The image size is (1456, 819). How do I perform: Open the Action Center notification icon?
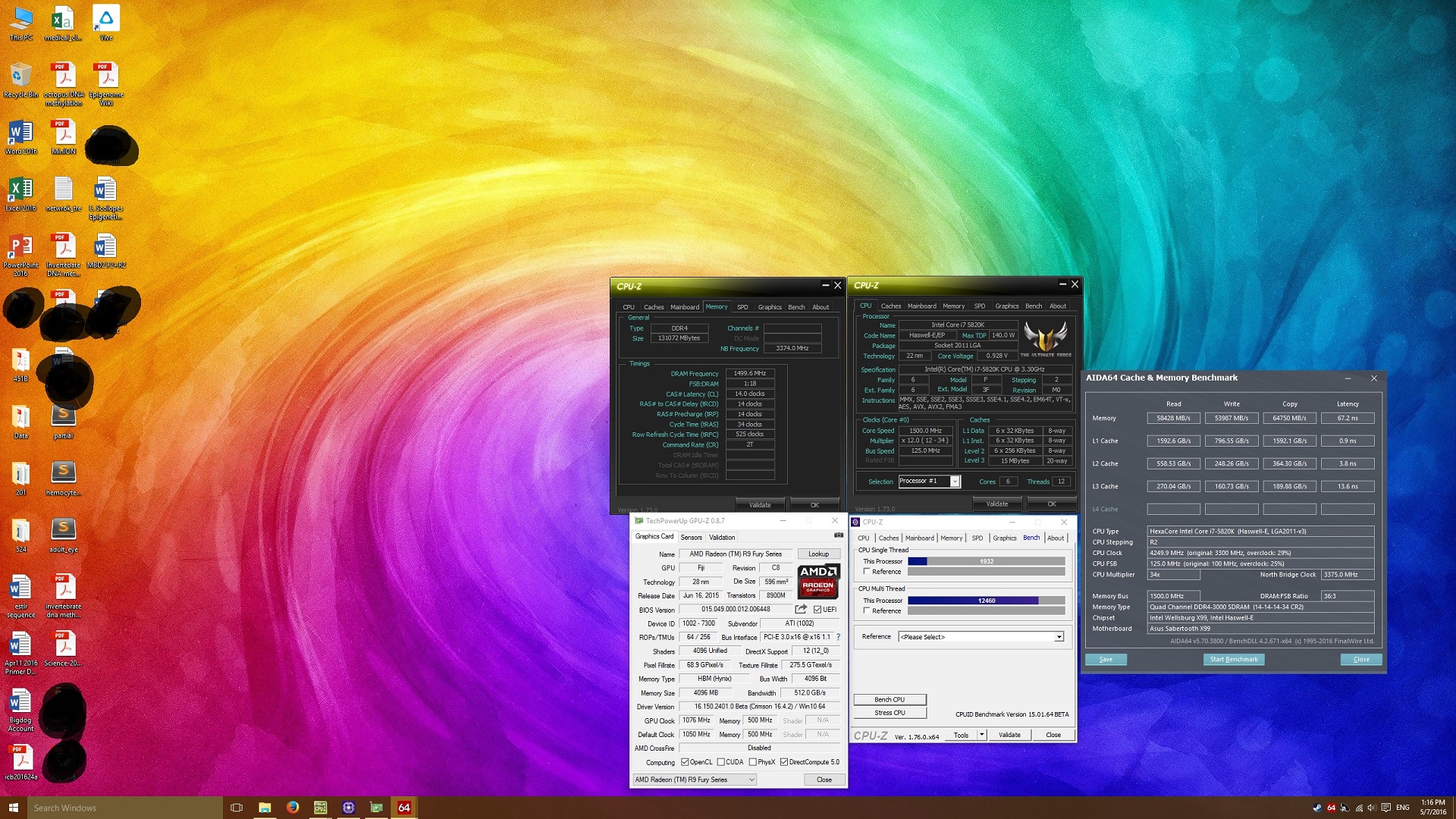(x=1386, y=808)
